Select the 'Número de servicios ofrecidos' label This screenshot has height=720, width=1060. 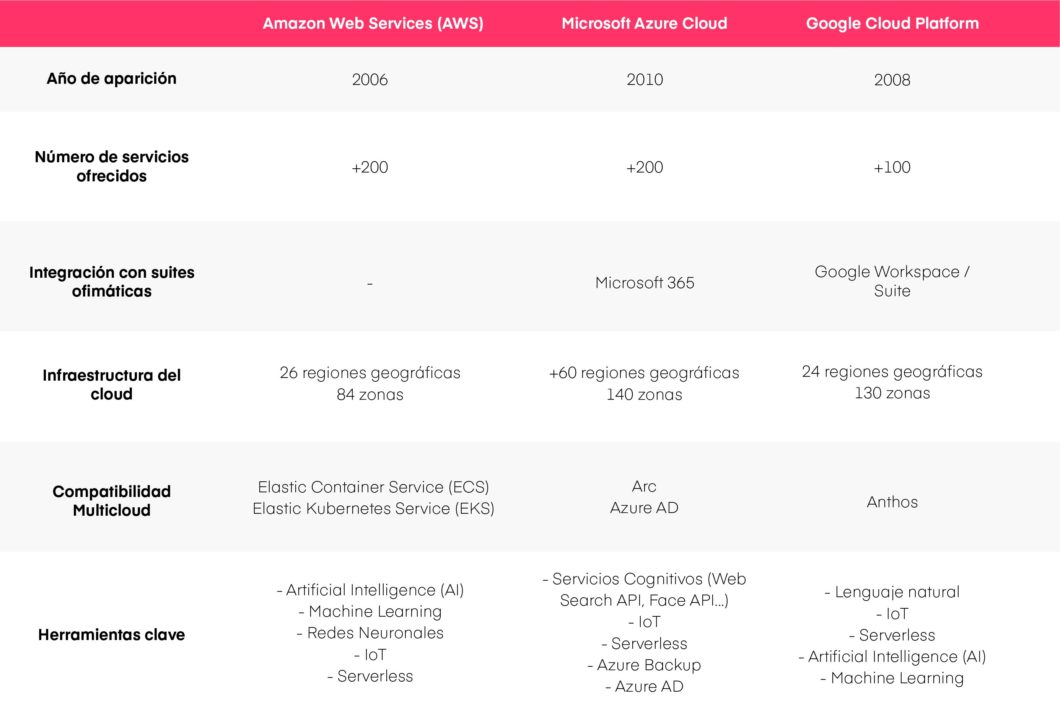pos(111,166)
